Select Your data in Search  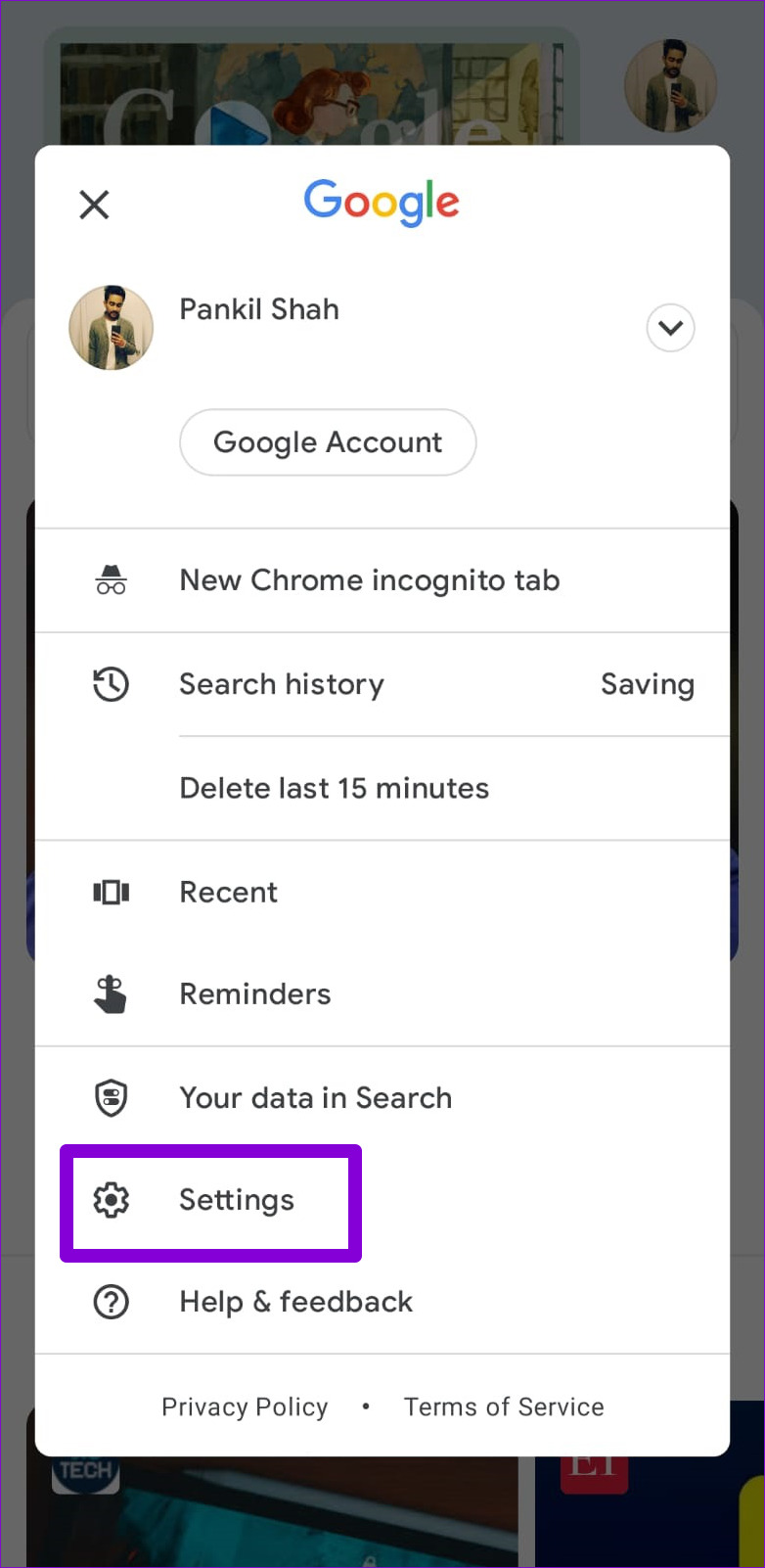coord(315,1097)
